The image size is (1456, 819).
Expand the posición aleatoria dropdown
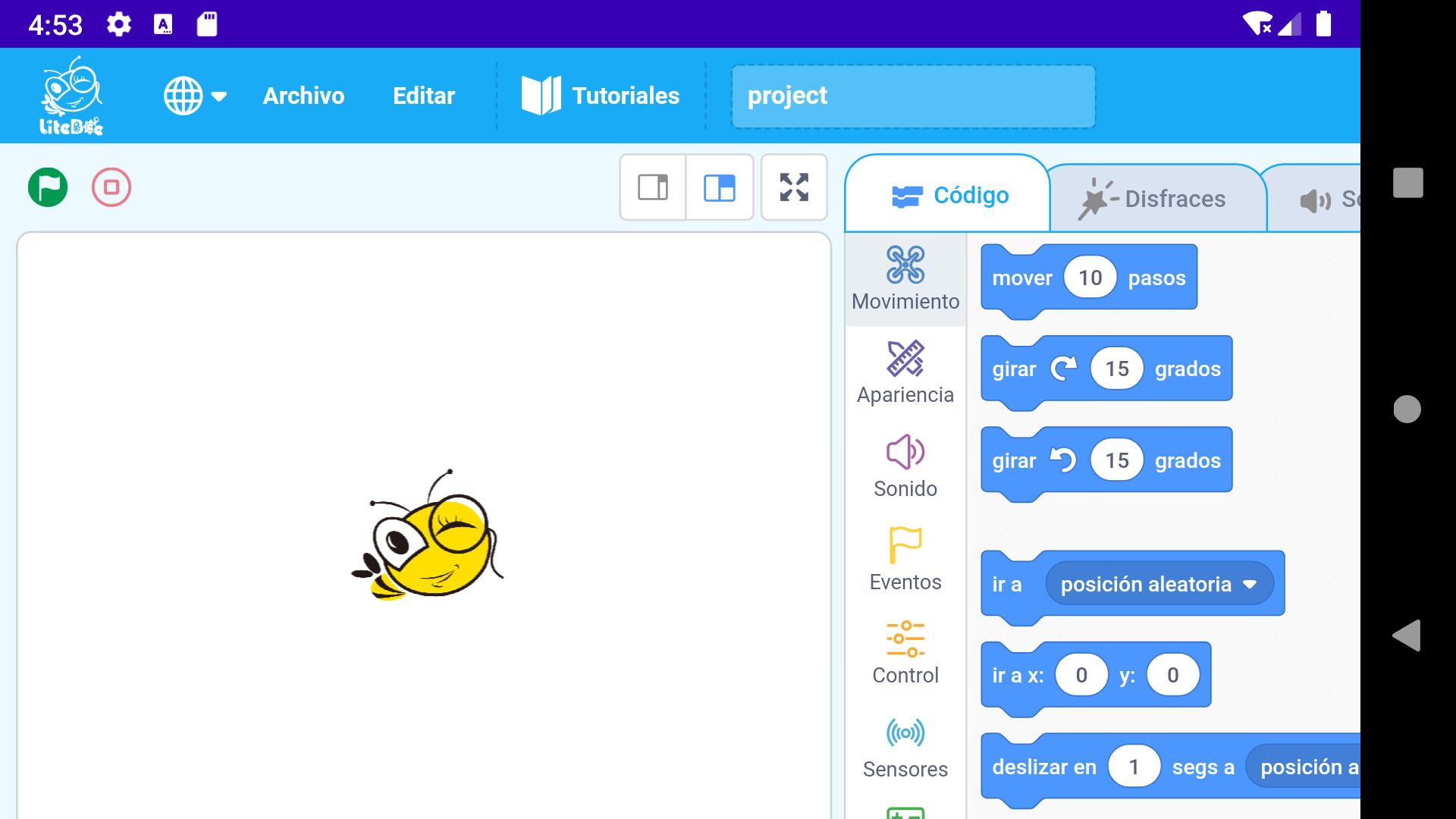coord(1250,584)
